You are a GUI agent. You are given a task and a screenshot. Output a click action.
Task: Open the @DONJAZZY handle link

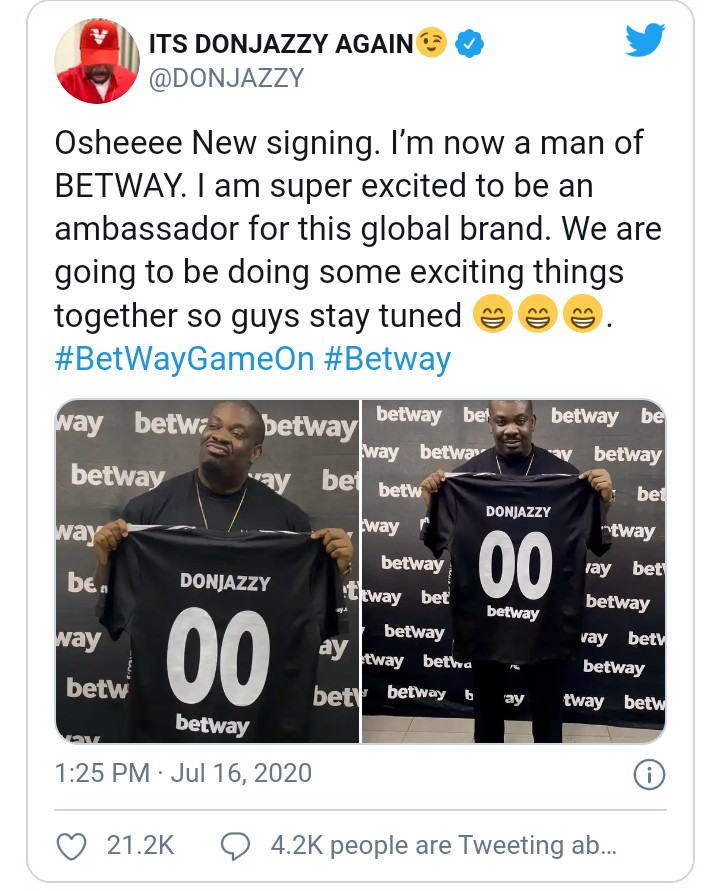pyautogui.click(x=225, y=78)
